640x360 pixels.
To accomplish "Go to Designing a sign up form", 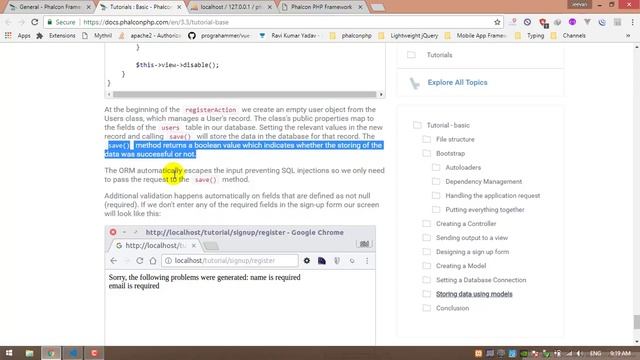I will click(x=472, y=252).
